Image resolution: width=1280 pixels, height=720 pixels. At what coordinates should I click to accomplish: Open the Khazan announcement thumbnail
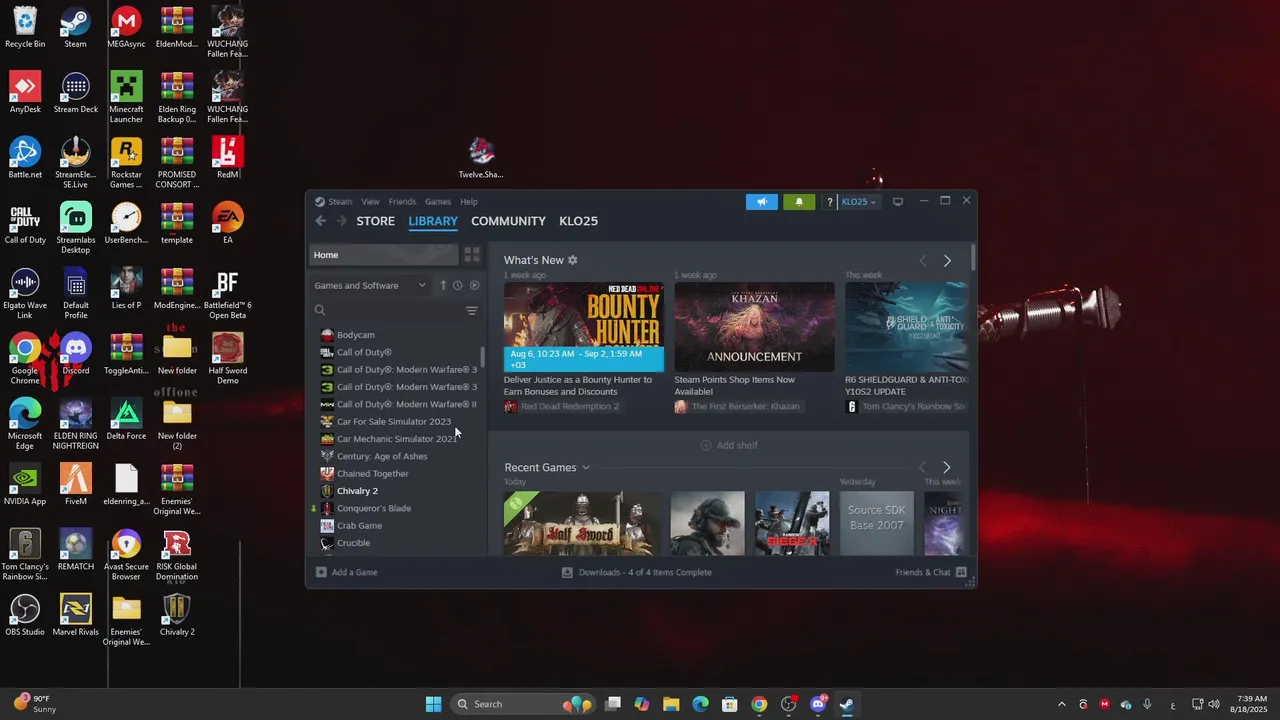754,327
